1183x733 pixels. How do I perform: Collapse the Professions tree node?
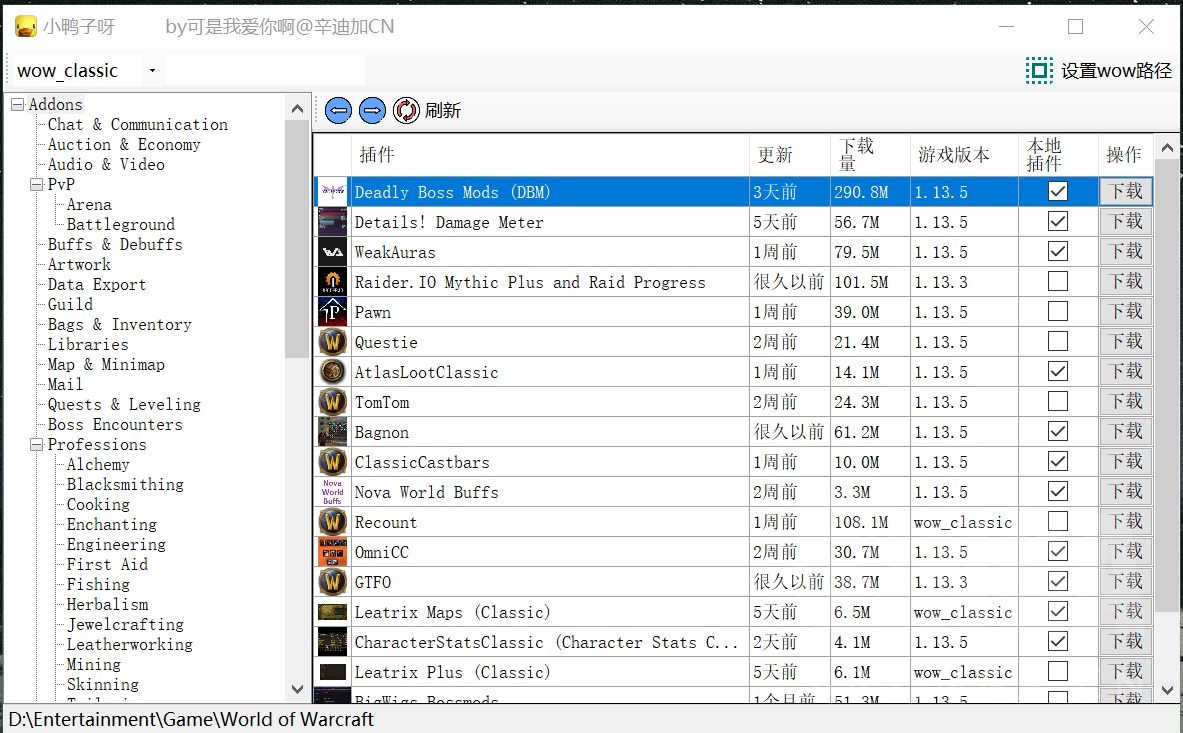tap(34, 444)
